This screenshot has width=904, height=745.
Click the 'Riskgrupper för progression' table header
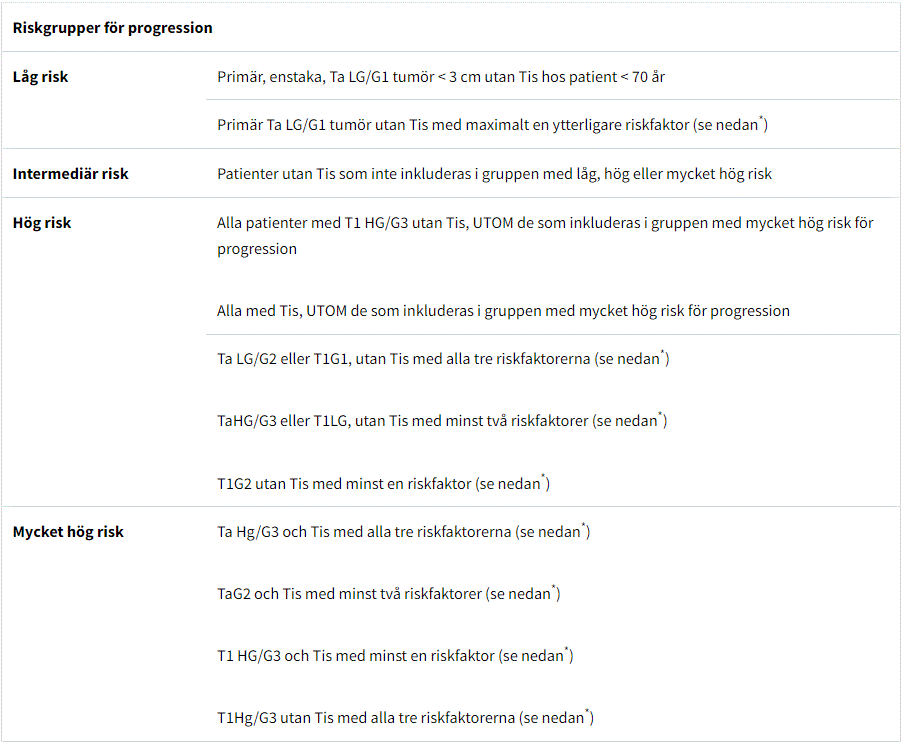point(112,28)
